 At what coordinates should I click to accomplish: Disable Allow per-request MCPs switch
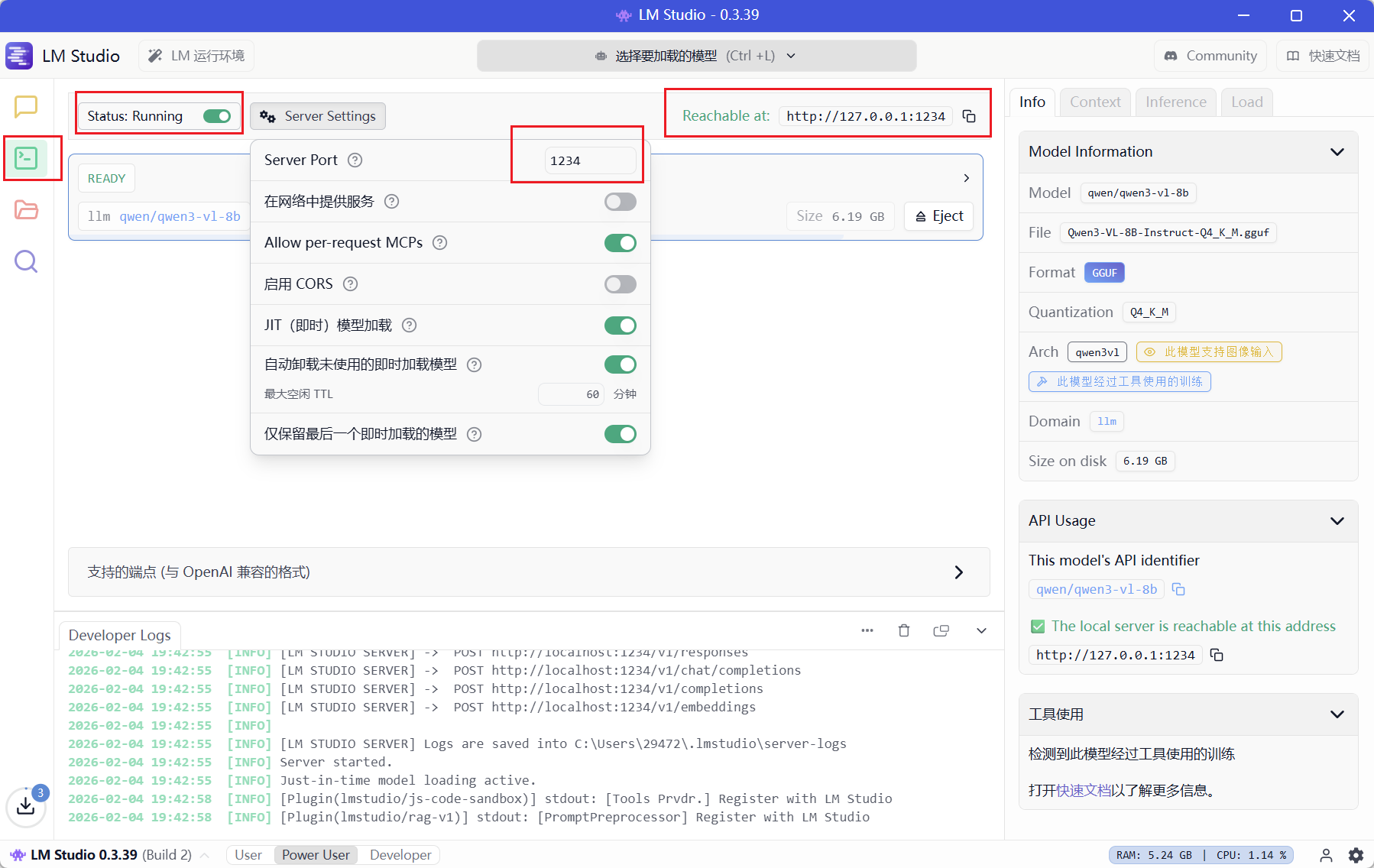621,243
